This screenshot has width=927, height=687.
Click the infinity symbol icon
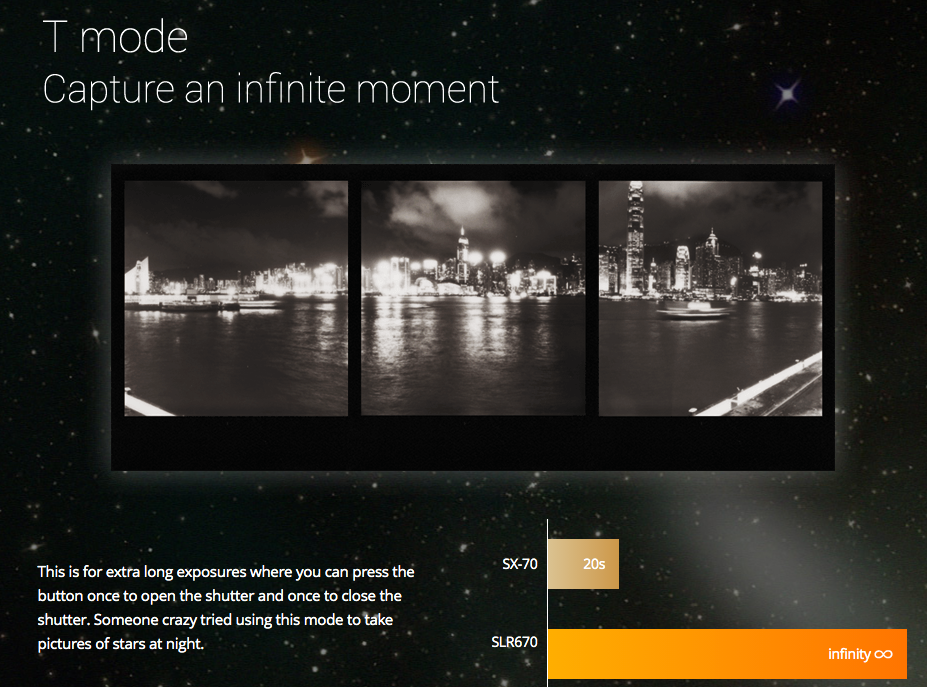tap(883, 654)
